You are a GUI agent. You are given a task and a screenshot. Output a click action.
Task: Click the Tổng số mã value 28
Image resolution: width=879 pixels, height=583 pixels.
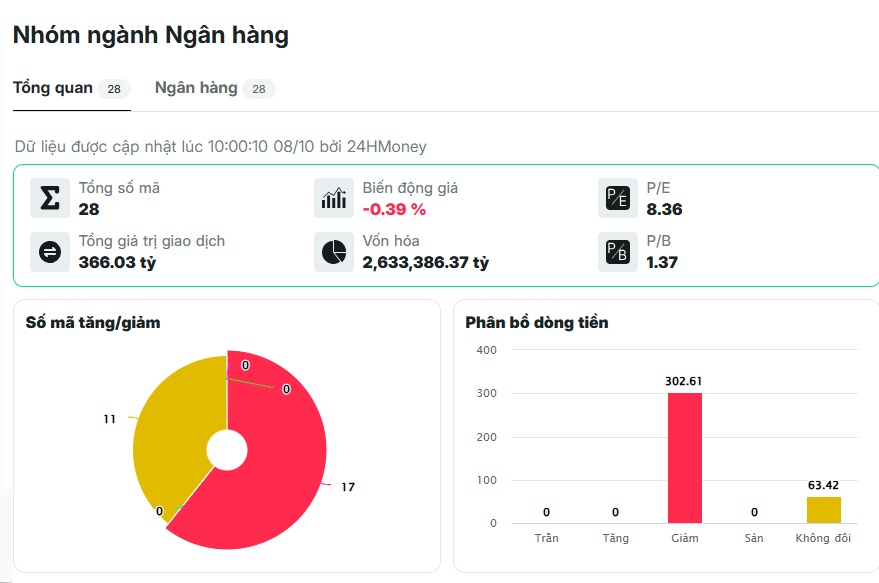89,210
